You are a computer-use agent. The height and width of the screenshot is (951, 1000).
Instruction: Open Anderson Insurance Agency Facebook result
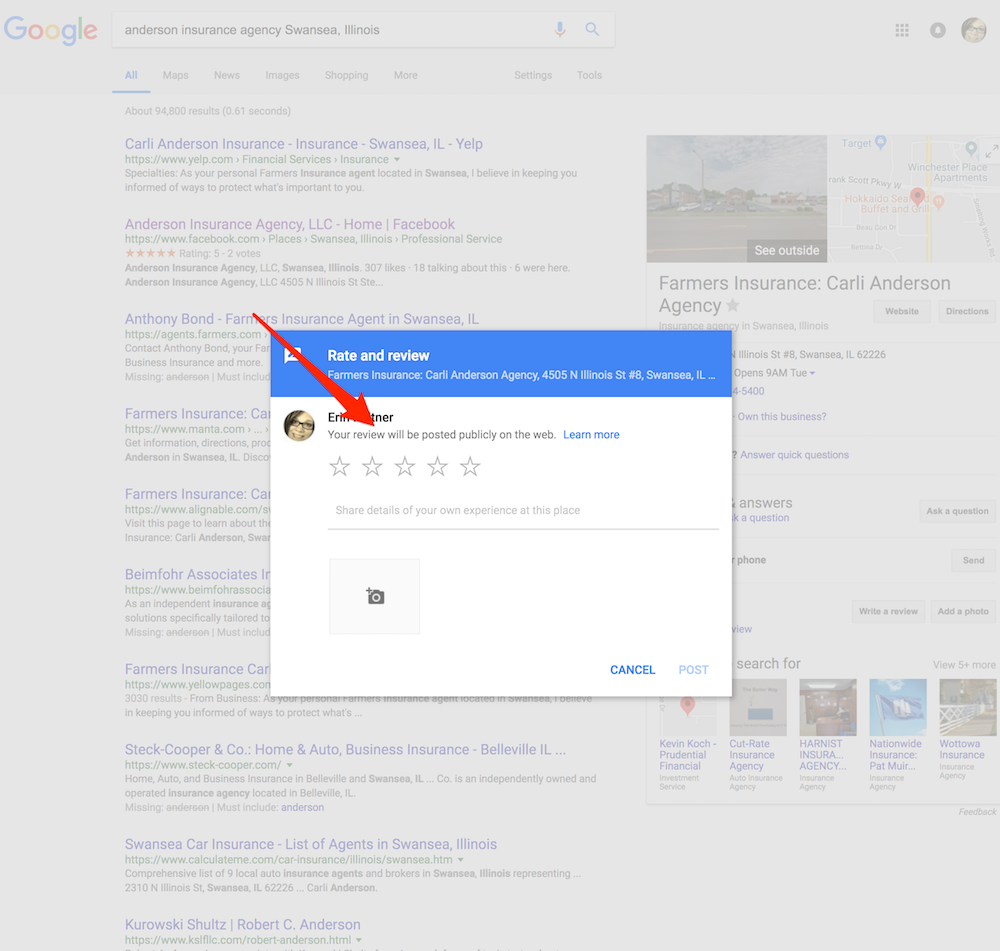(290, 224)
